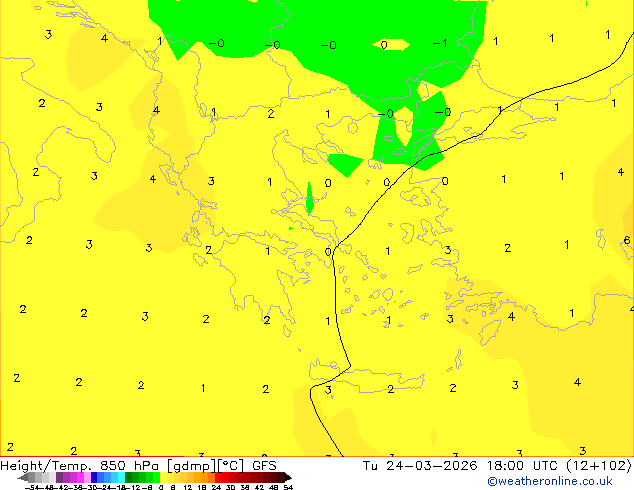Click the dark blue legend swatch

click(x=94, y=477)
